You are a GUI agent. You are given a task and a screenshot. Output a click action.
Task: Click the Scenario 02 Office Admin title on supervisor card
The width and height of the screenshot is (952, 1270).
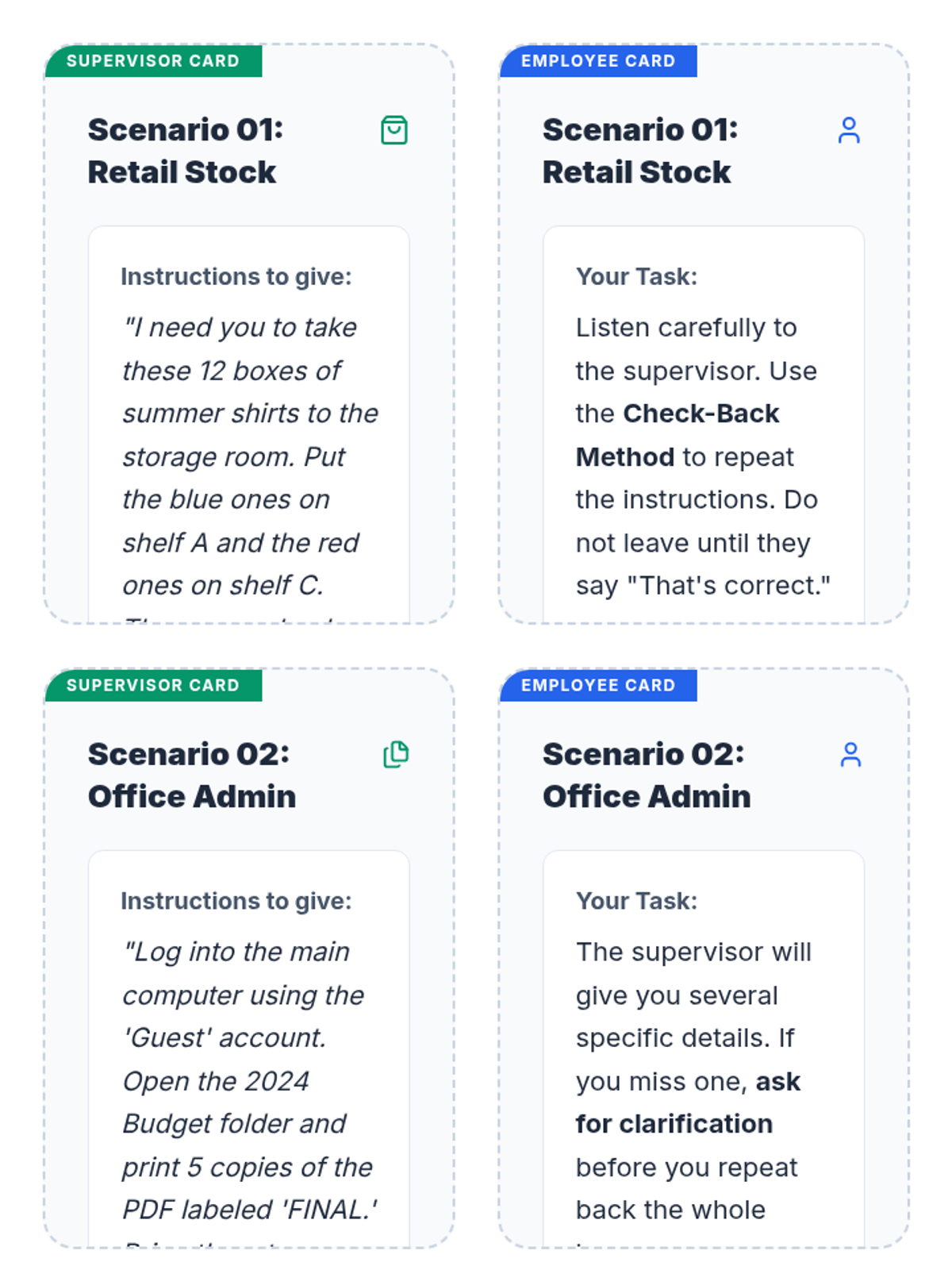click(x=191, y=775)
